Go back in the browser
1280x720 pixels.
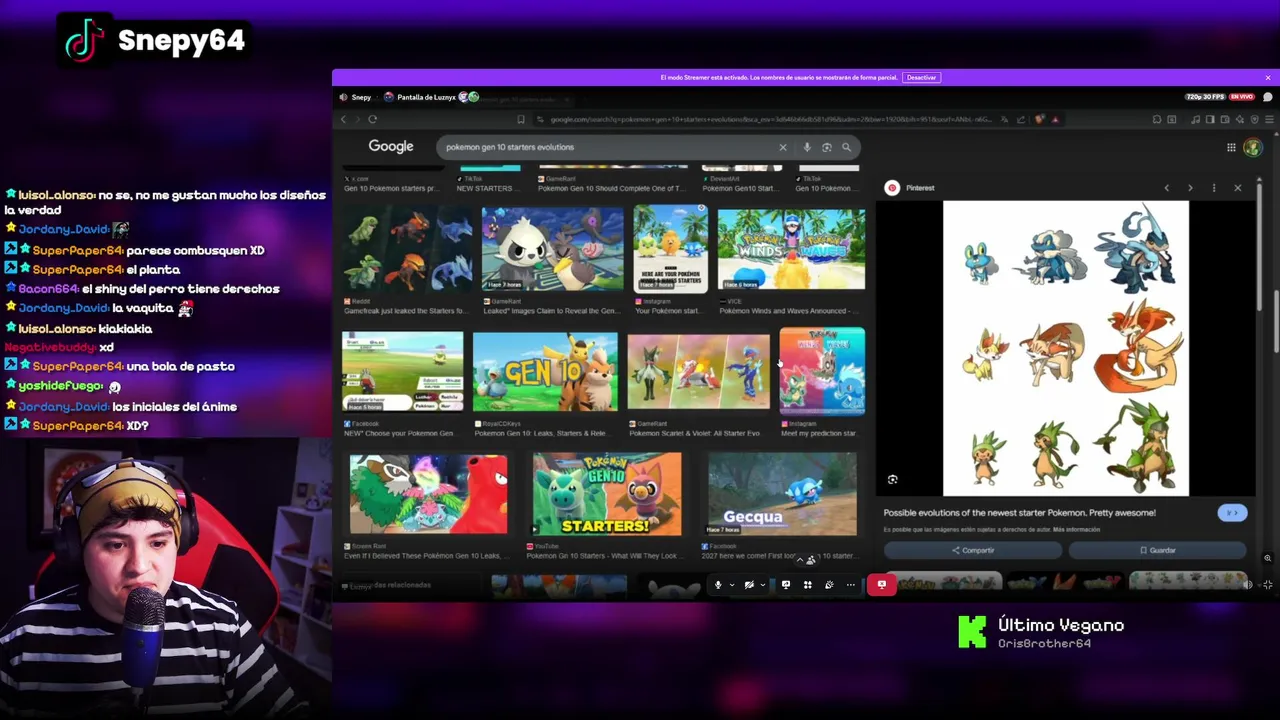[x=343, y=119]
